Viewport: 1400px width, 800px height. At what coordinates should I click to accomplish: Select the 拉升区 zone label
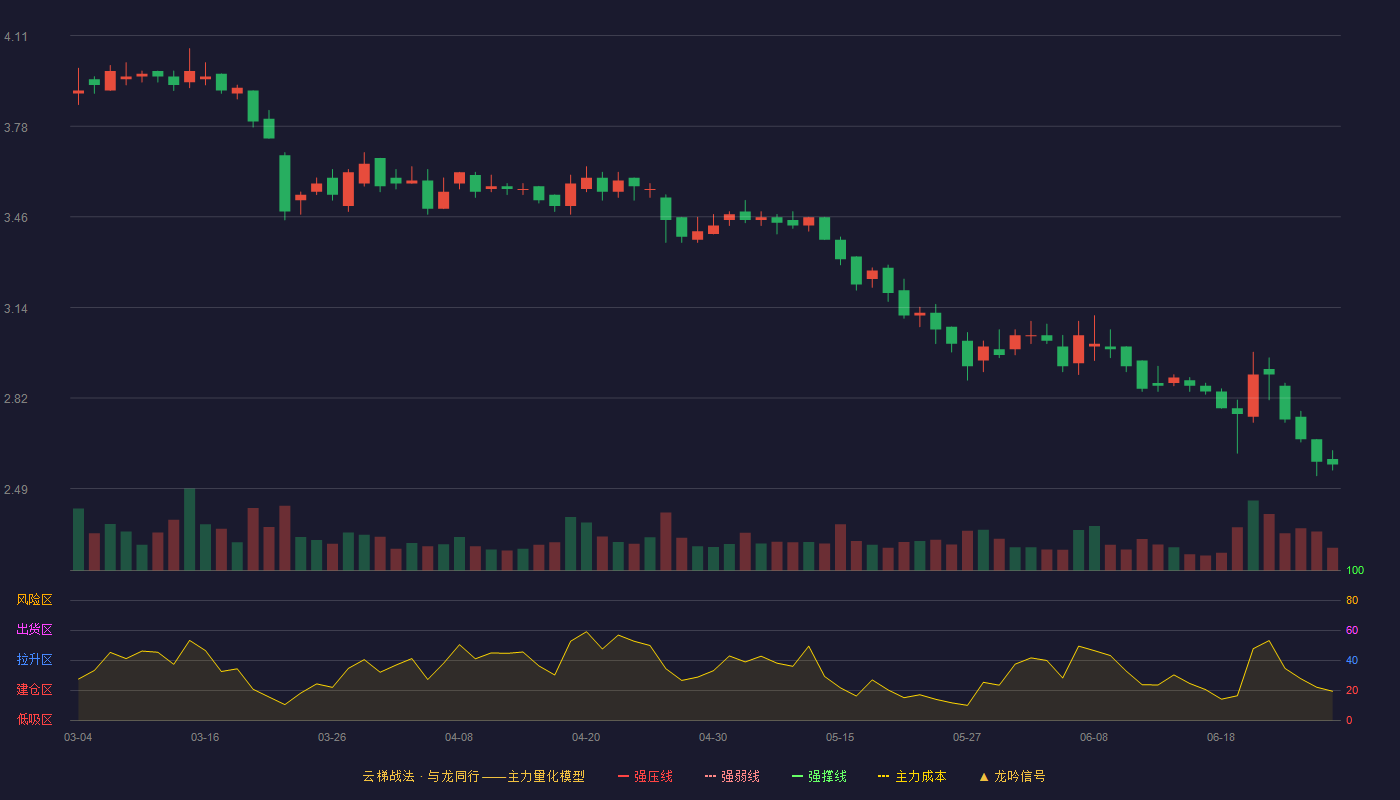click(34, 660)
